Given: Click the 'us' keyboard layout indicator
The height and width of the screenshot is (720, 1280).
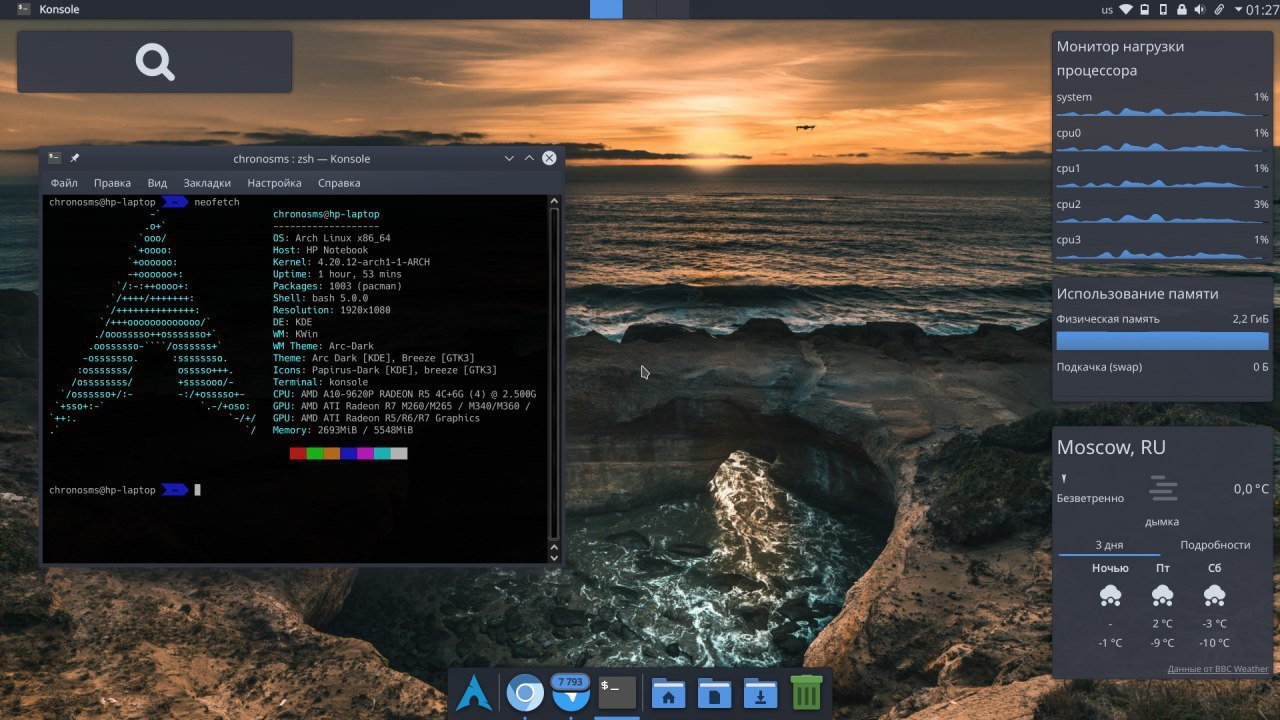Looking at the screenshot, I should [1107, 10].
